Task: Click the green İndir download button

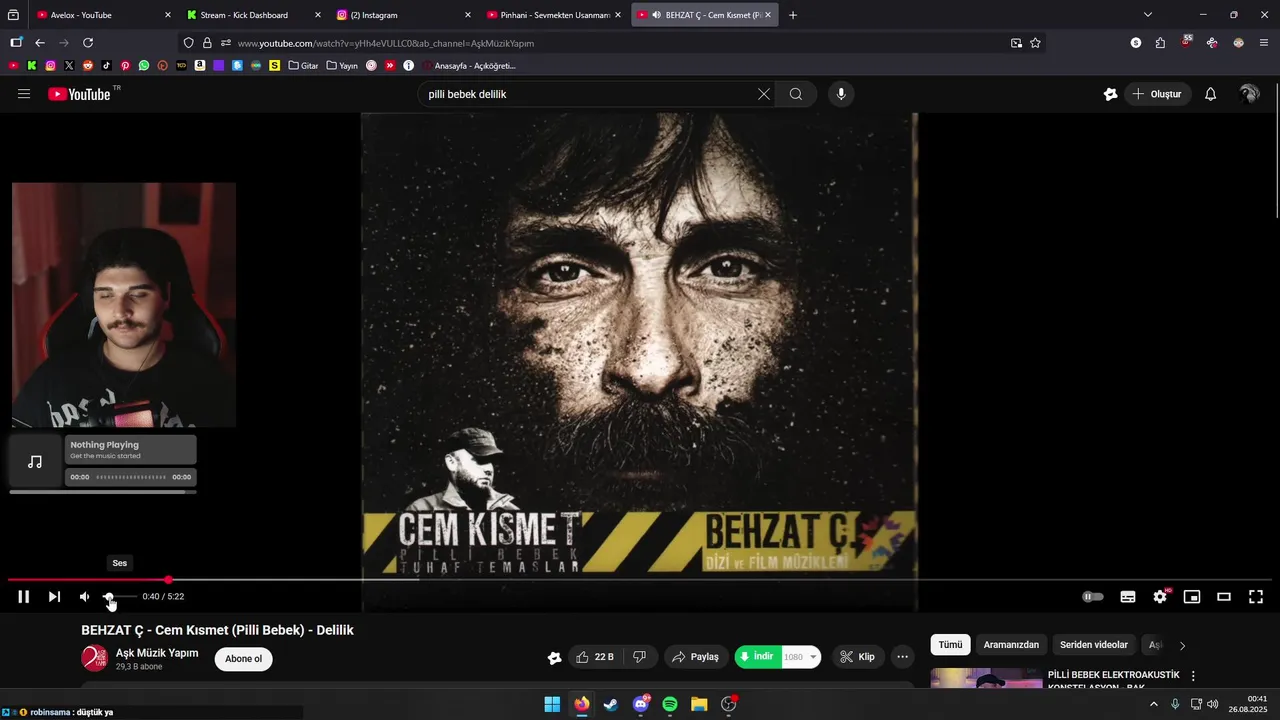Action: (757, 657)
